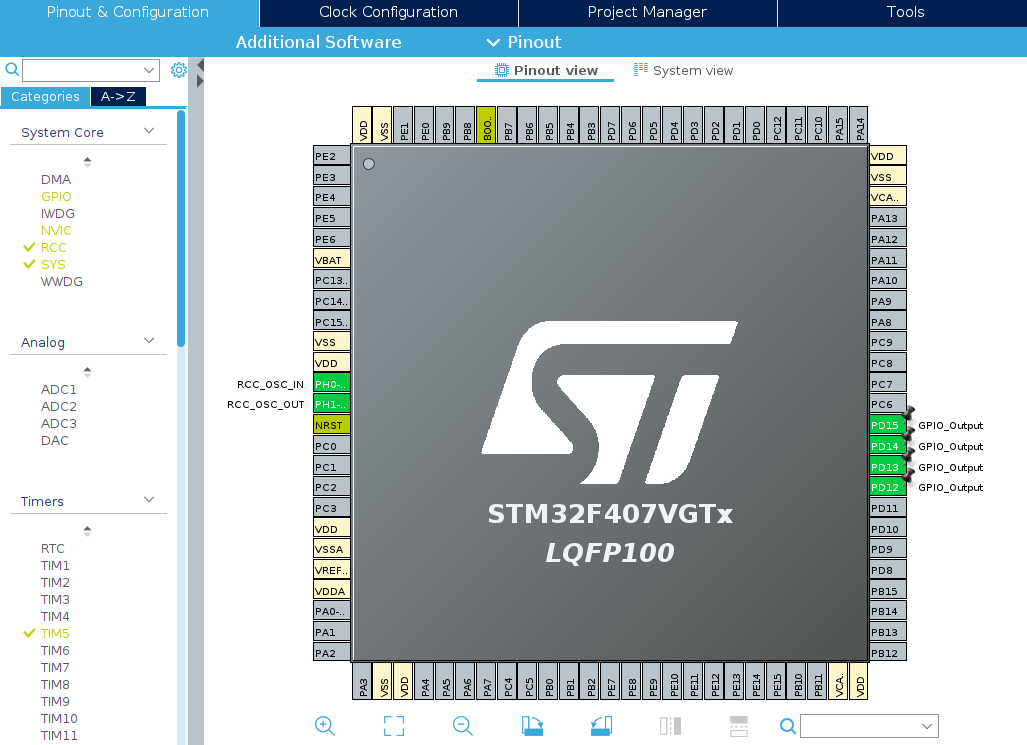The height and width of the screenshot is (745, 1027).
Task: Select ADC3 peripheral
Action: 59,423
